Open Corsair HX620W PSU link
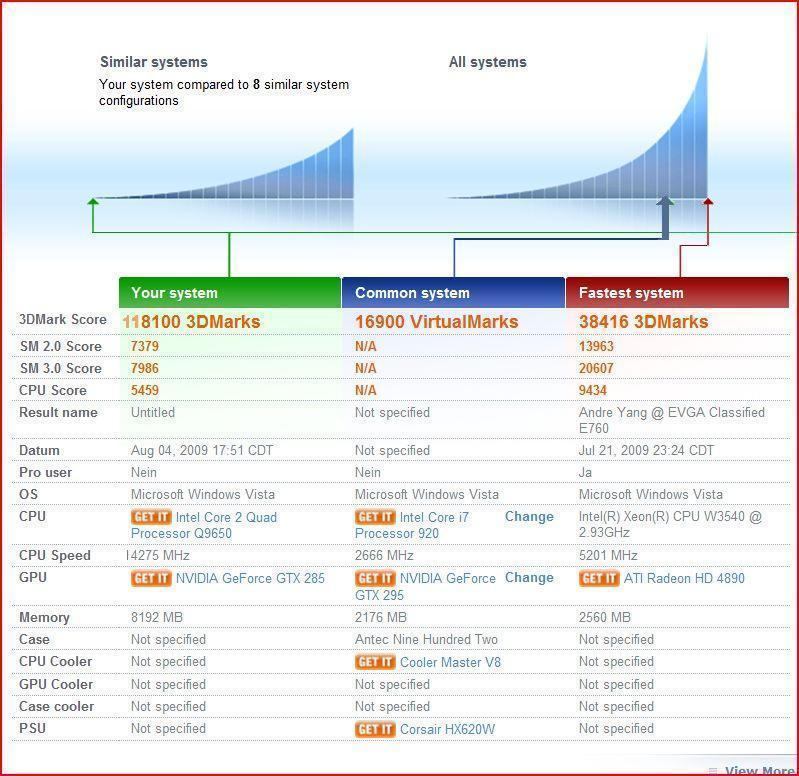This screenshot has height=776, width=799. [447, 729]
